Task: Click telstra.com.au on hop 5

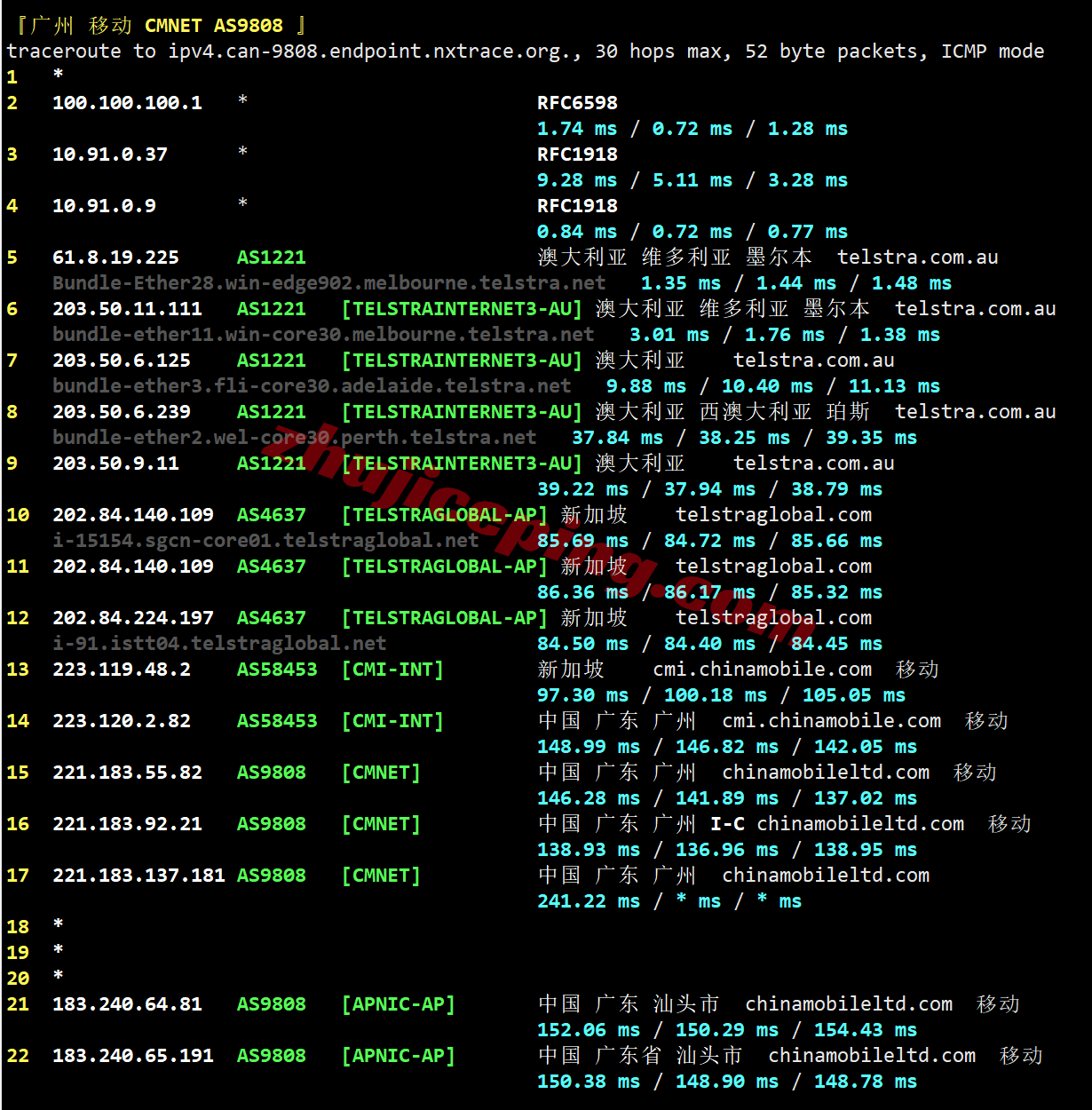Action: [918, 258]
